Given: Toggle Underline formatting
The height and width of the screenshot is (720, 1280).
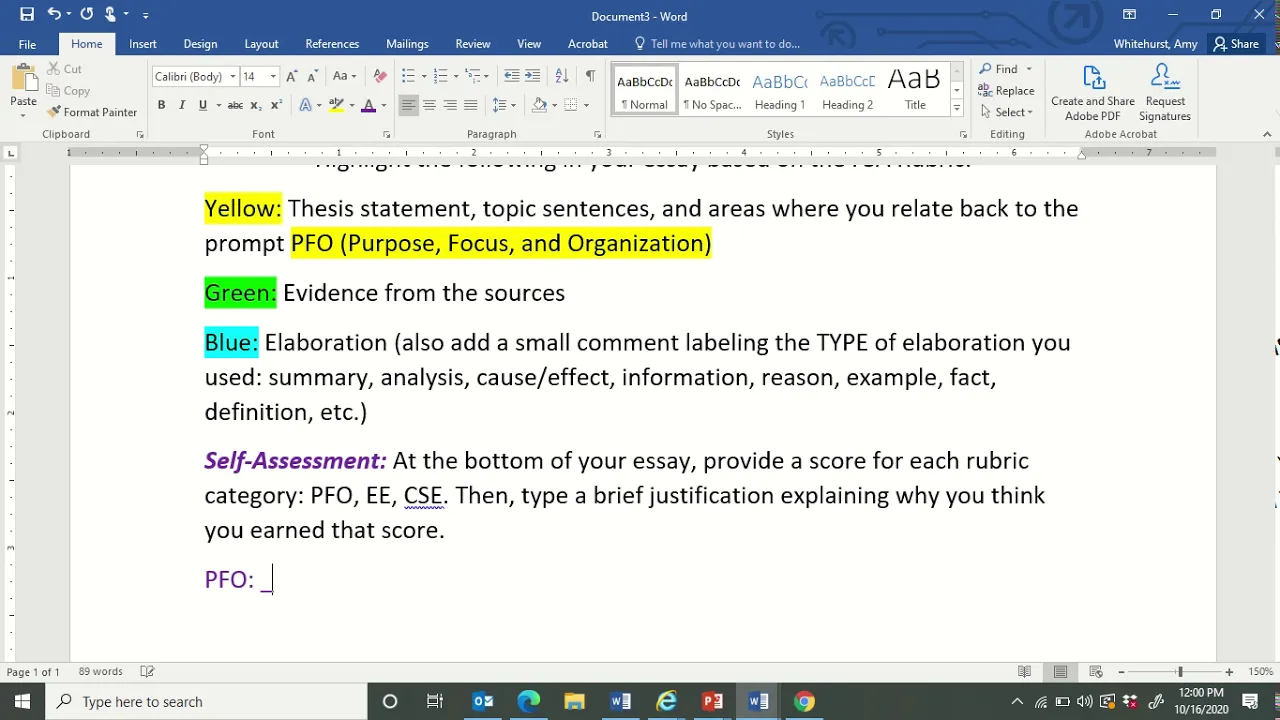Looking at the screenshot, I should point(203,105).
